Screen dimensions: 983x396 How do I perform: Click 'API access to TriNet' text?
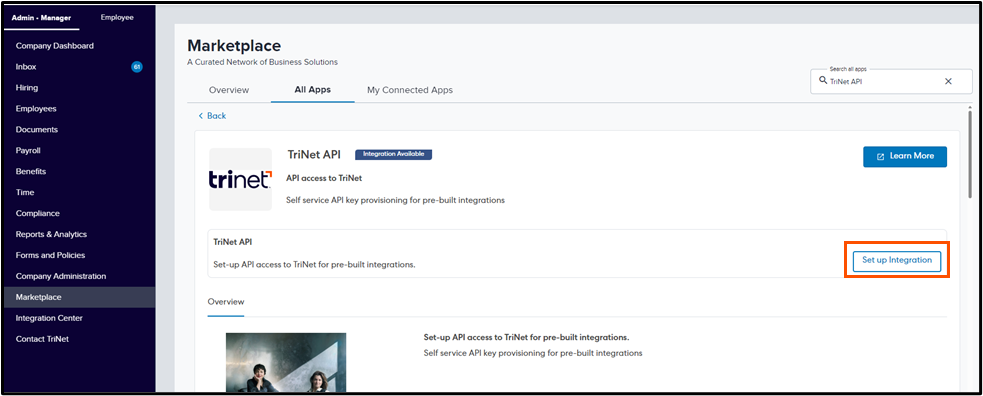(323, 179)
